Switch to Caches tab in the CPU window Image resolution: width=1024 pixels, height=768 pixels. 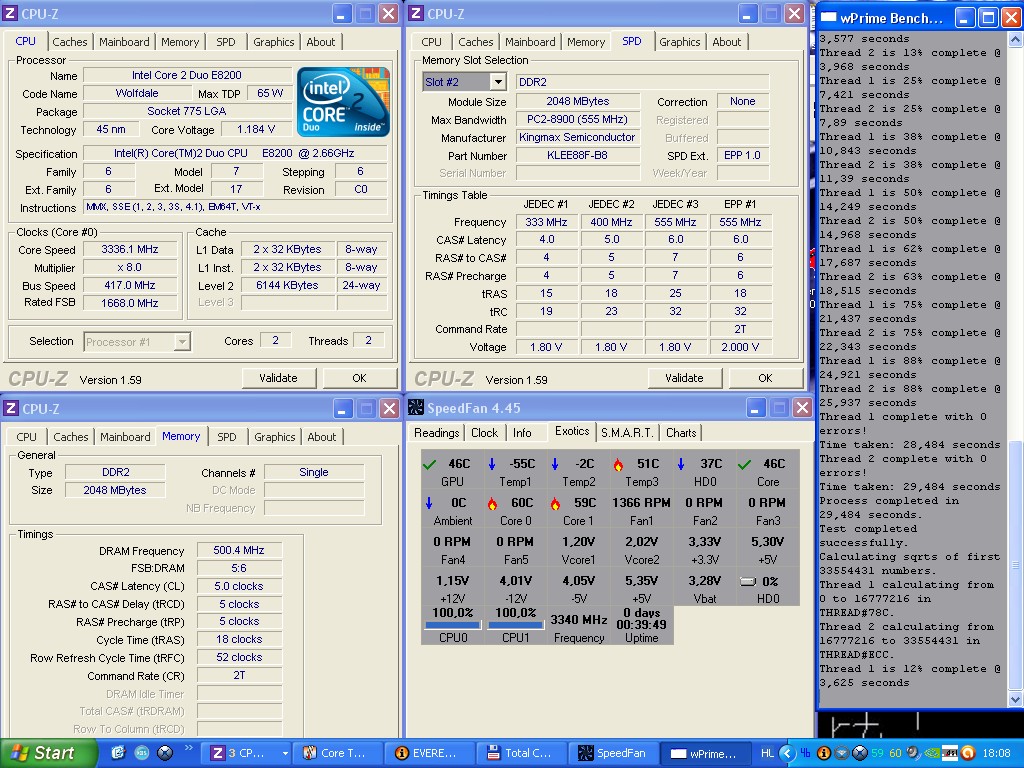click(69, 42)
